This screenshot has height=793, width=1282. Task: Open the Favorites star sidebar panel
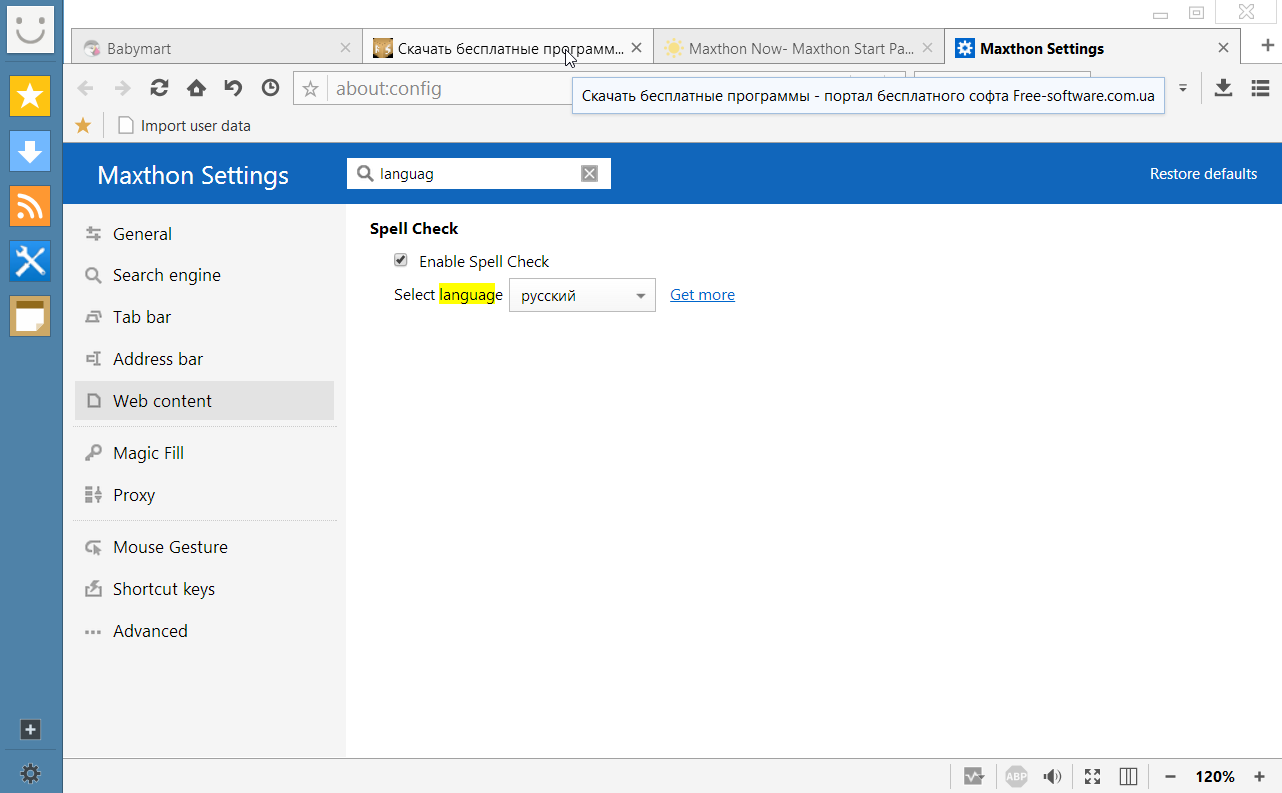click(31, 96)
